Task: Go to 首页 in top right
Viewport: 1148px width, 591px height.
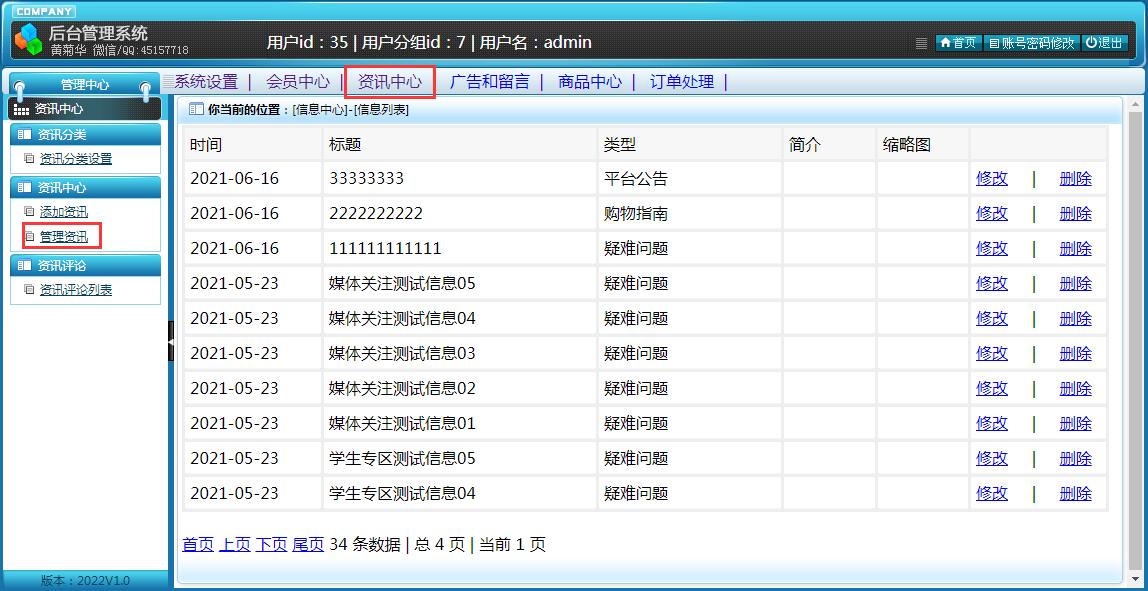Action: [958, 43]
